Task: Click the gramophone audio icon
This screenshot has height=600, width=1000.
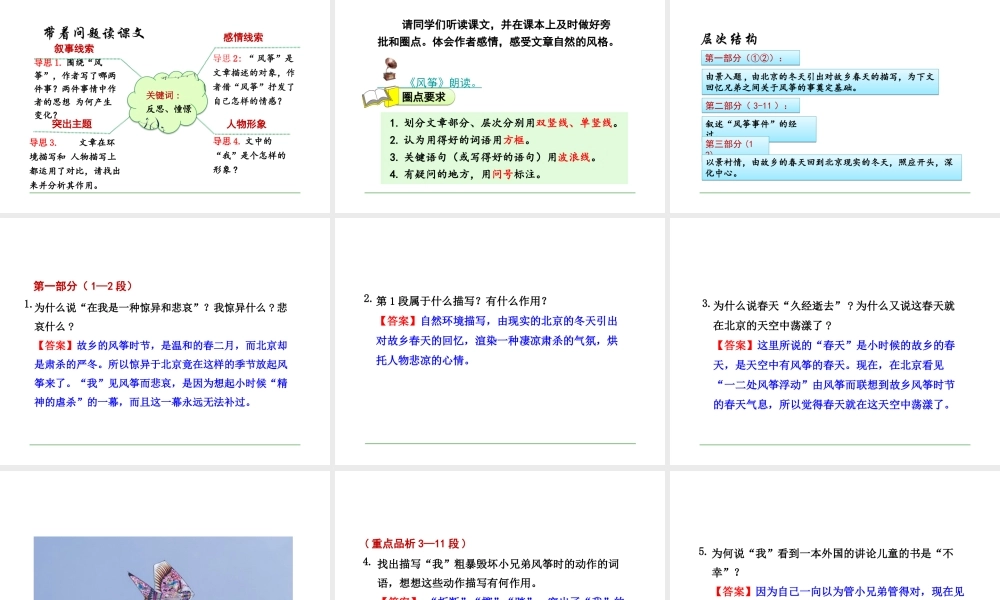Action: [x=389, y=70]
